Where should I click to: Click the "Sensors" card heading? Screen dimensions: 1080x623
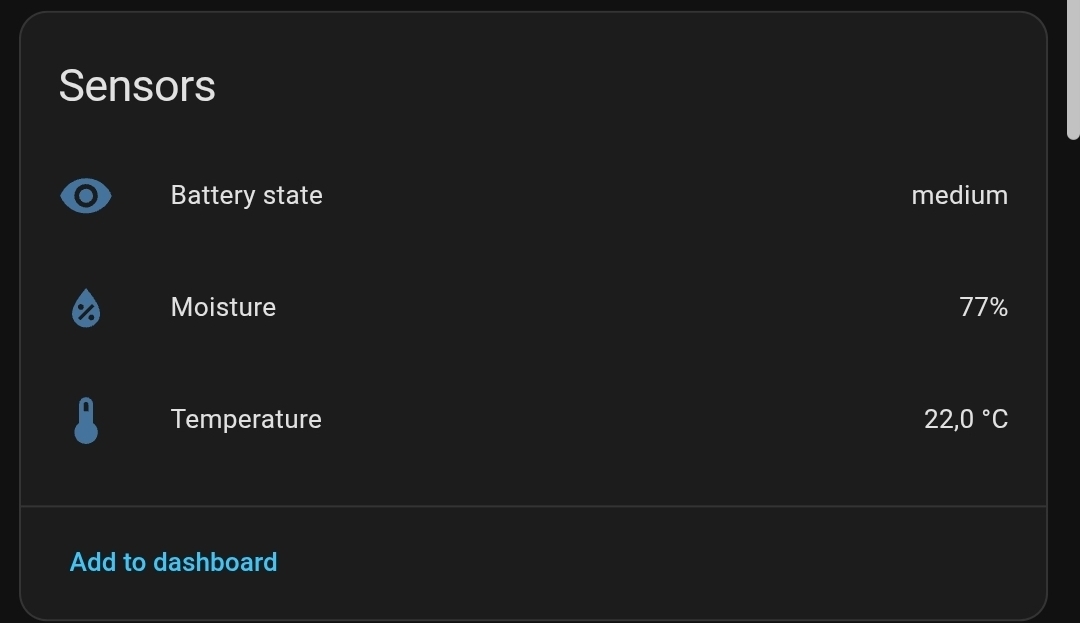[137, 86]
